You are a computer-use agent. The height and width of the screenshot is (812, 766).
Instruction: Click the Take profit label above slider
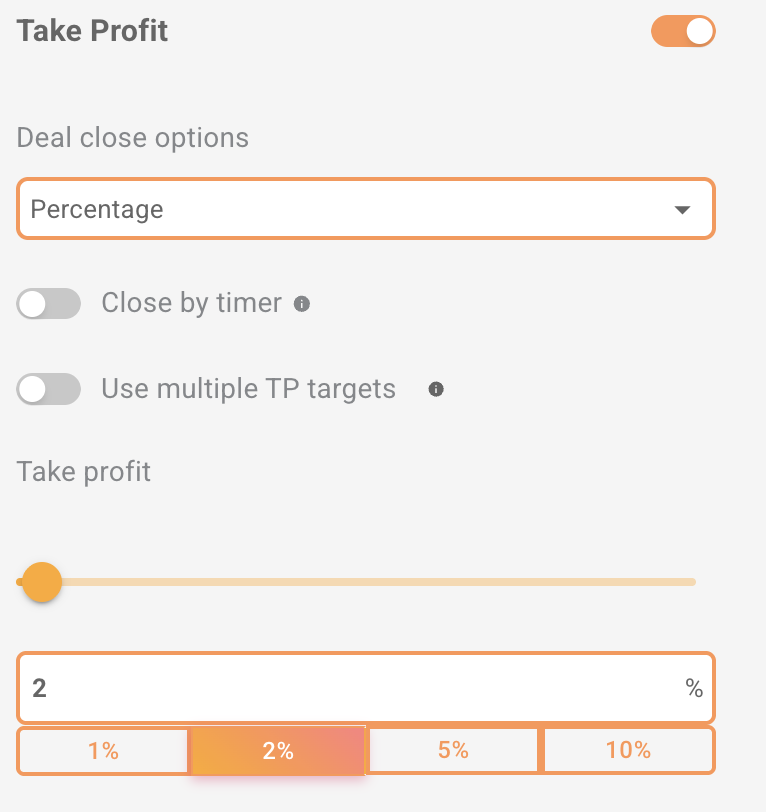point(84,471)
